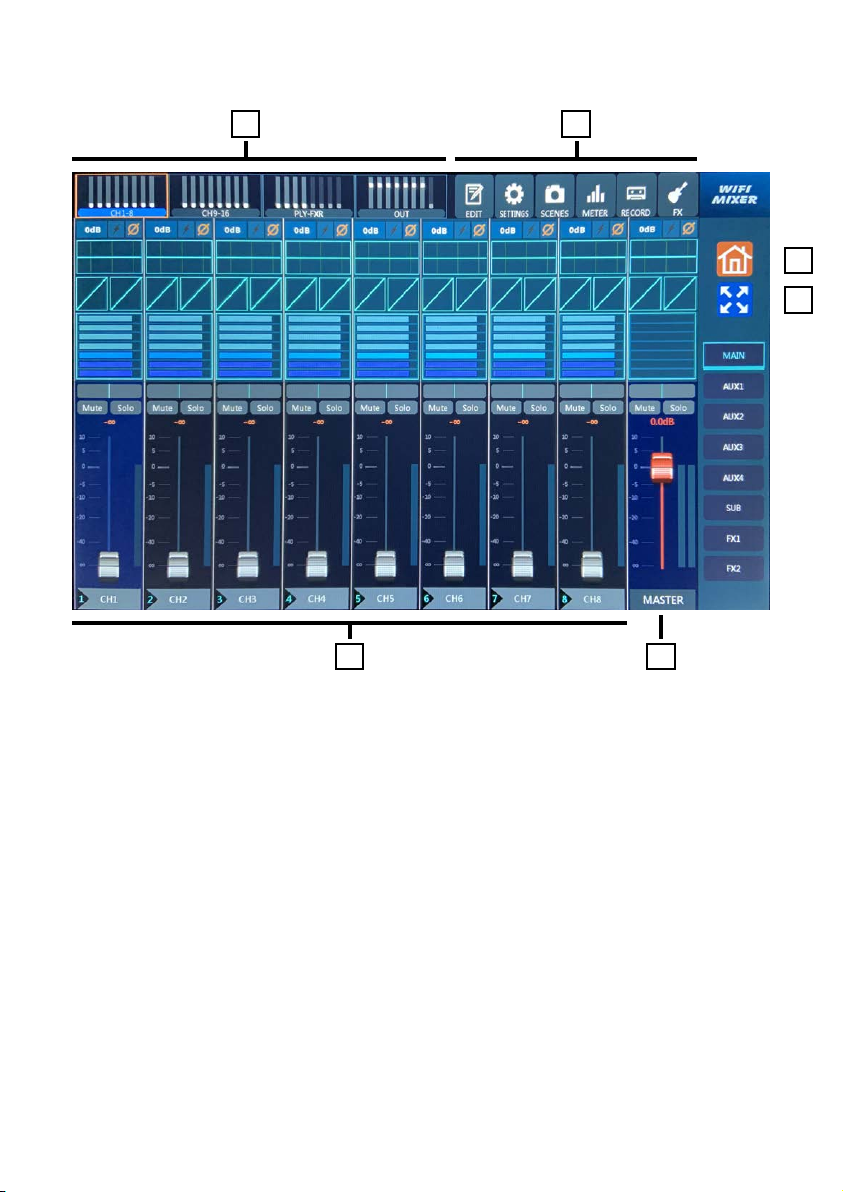Toggle fullscreen with the blue arrows icon
843x1192 pixels.
[734, 300]
